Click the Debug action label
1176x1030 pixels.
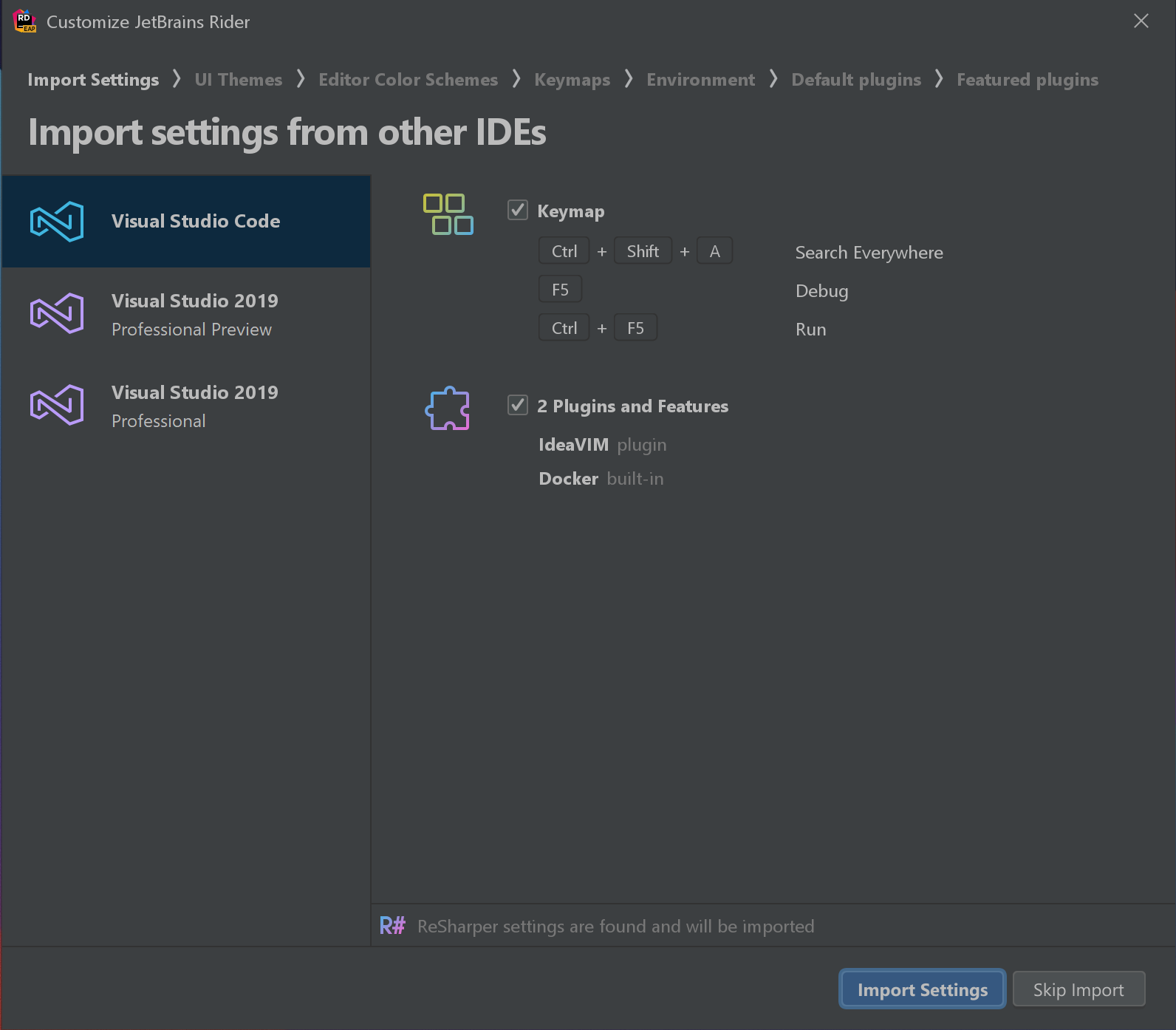(822, 291)
